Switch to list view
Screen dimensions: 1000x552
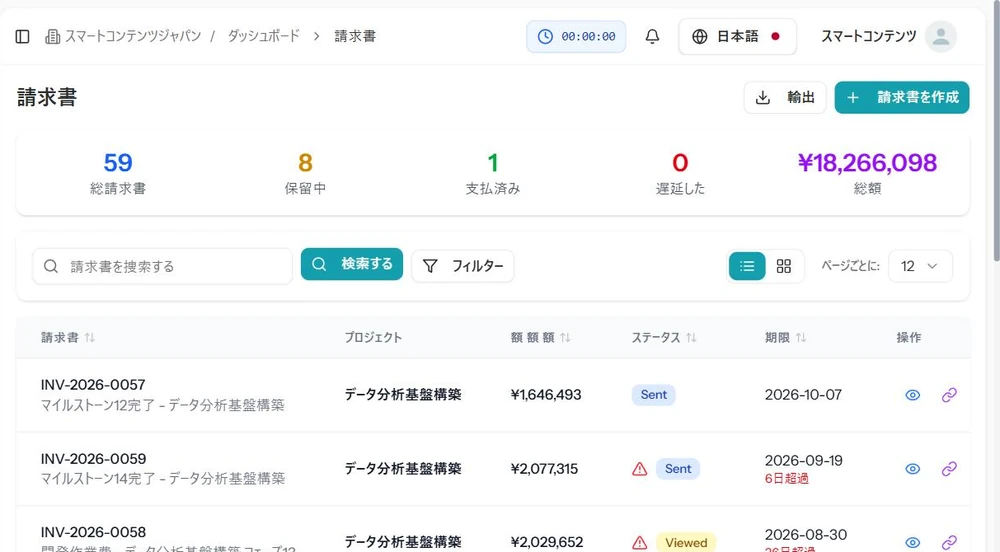(747, 266)
